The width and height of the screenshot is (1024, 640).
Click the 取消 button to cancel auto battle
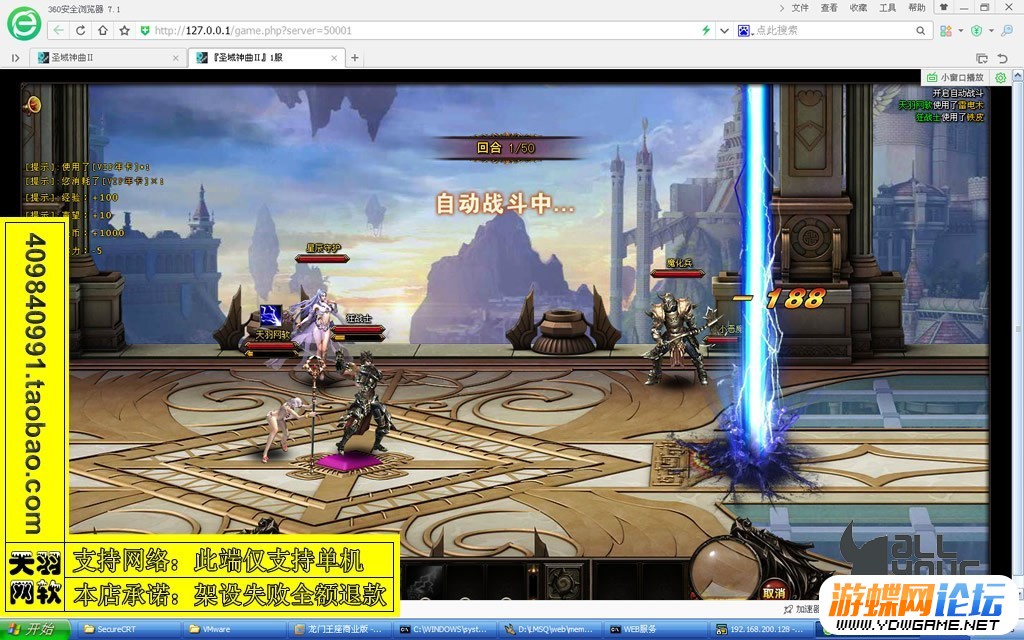coord(774,592)
